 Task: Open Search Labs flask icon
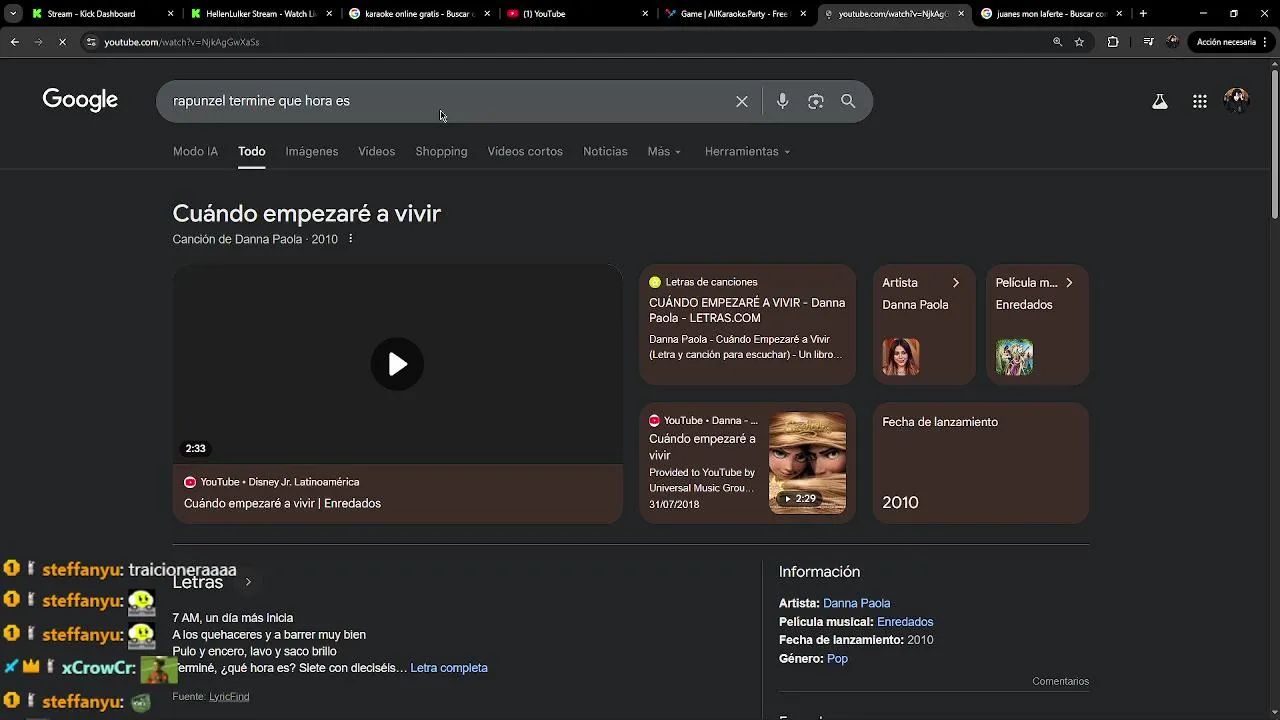1160,101
